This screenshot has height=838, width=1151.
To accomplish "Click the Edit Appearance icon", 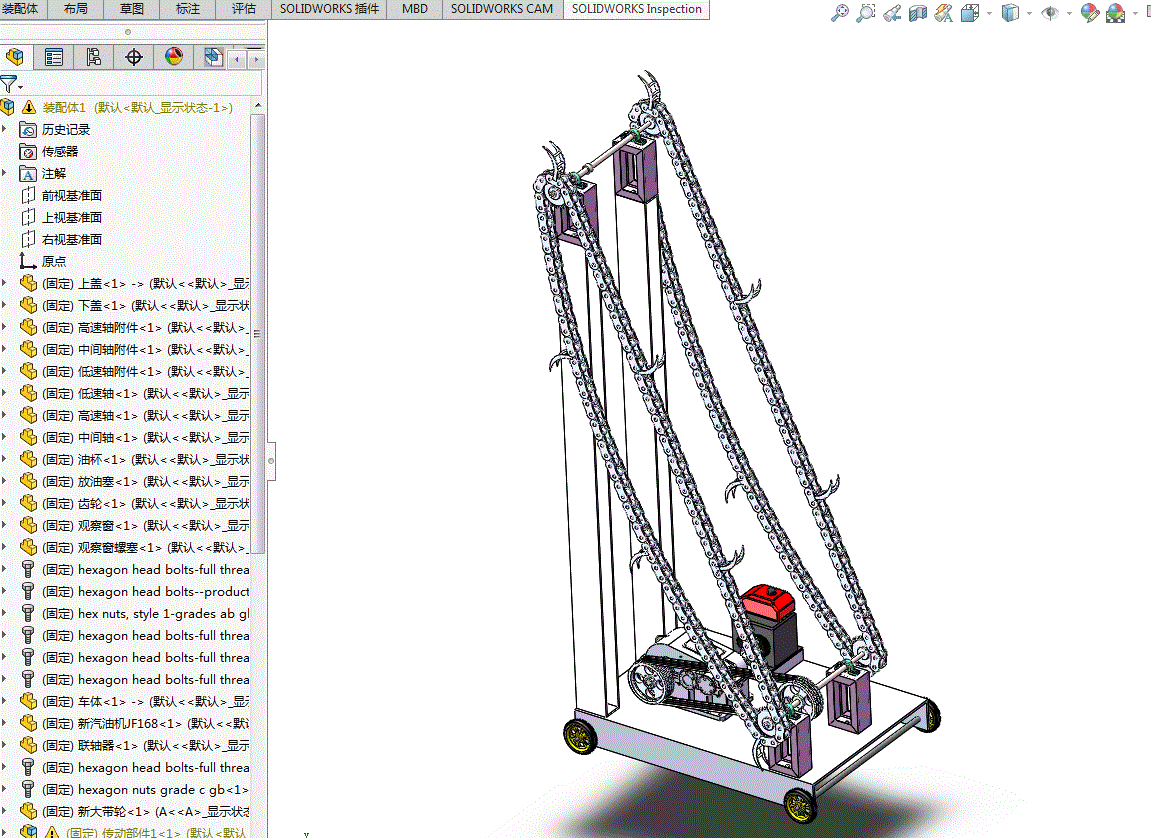I will pyautogui.click(x=1090, y=12).
